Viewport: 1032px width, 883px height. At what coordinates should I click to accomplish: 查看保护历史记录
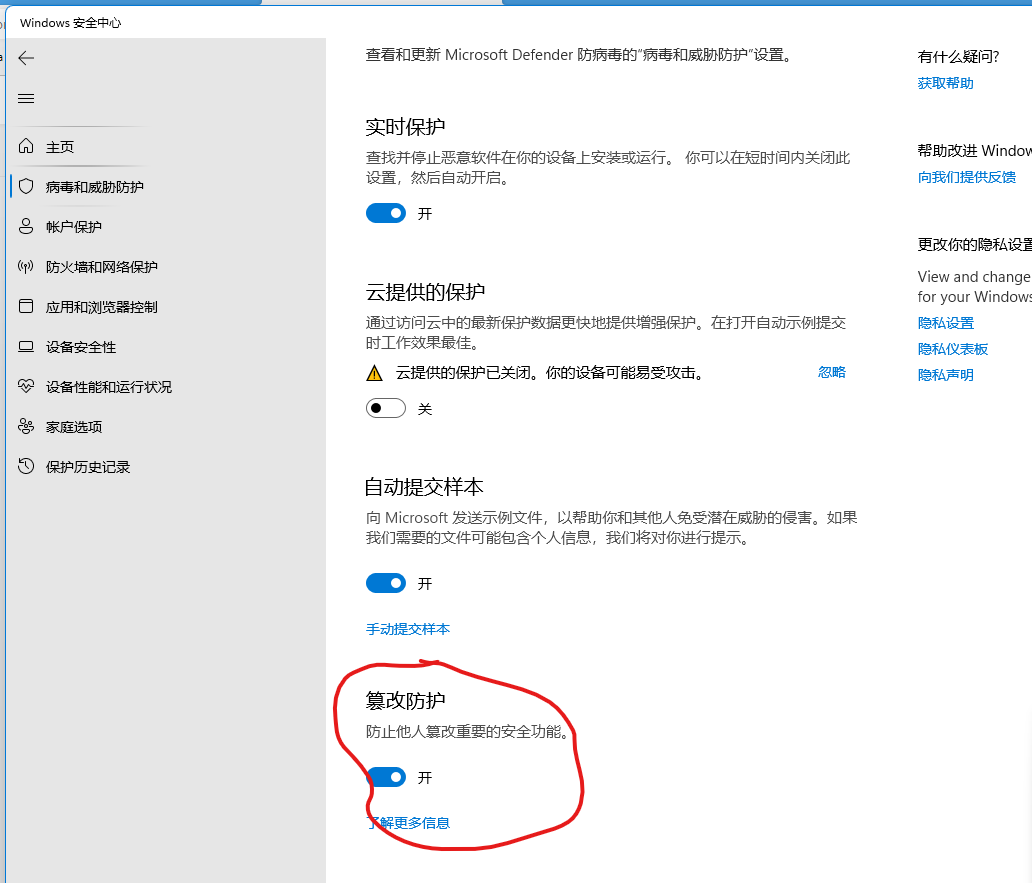pyautogui.click(x=26, y=466)
